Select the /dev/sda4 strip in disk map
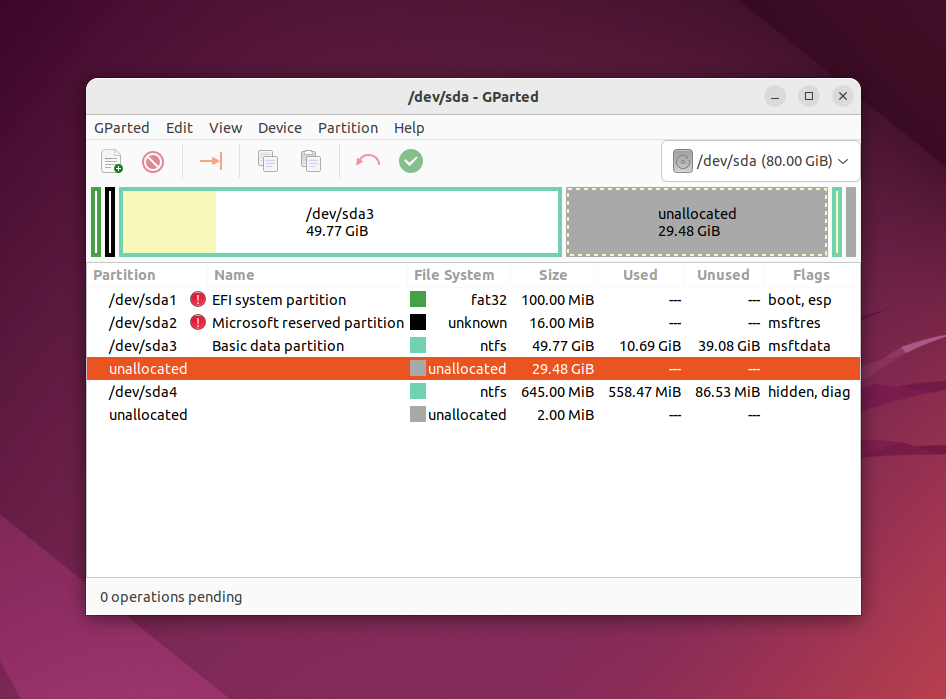This screenshot has height=699, width=946. pyautogui.click(x=837, y=222)
